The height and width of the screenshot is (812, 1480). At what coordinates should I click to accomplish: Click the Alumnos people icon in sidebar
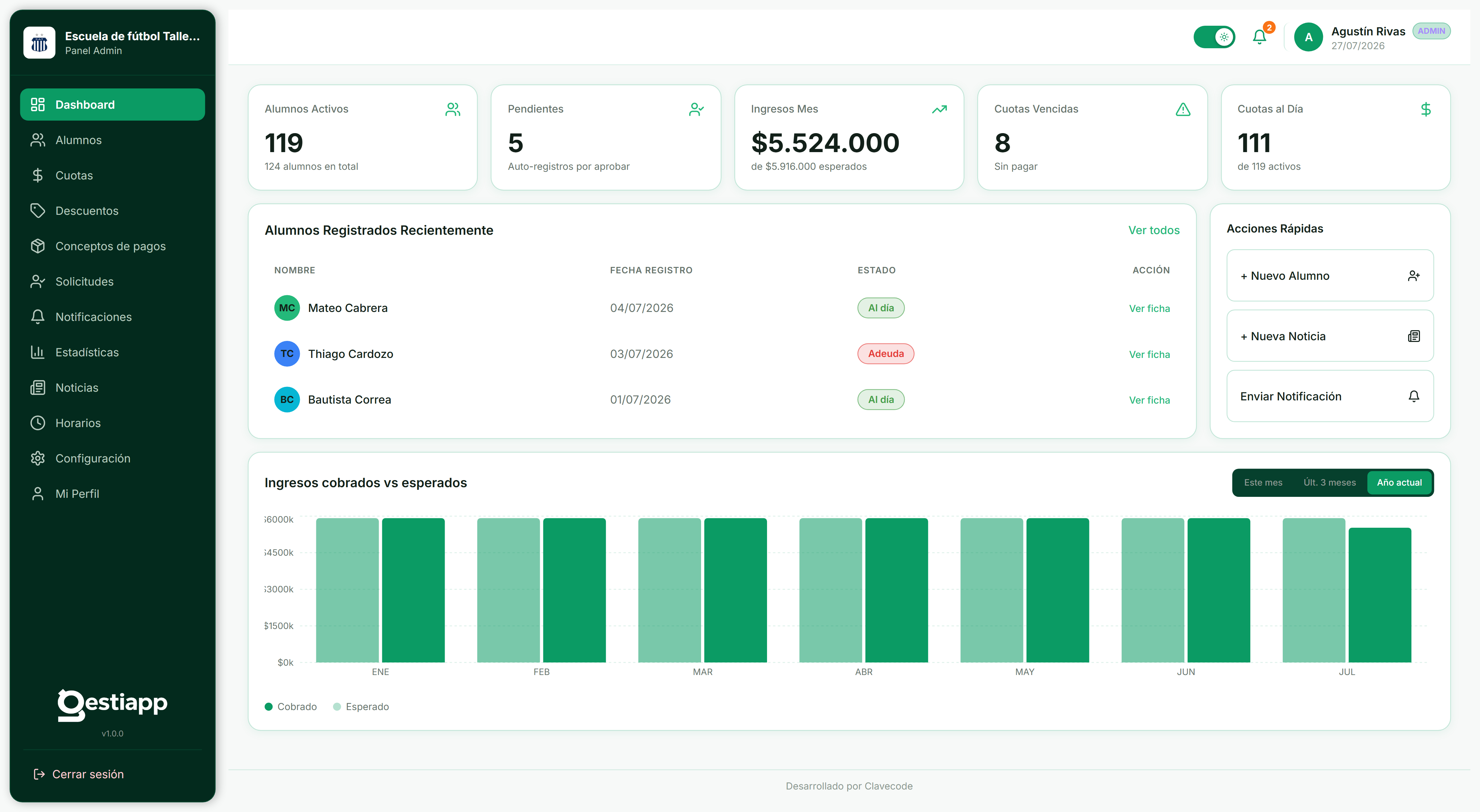pos(38,140)
